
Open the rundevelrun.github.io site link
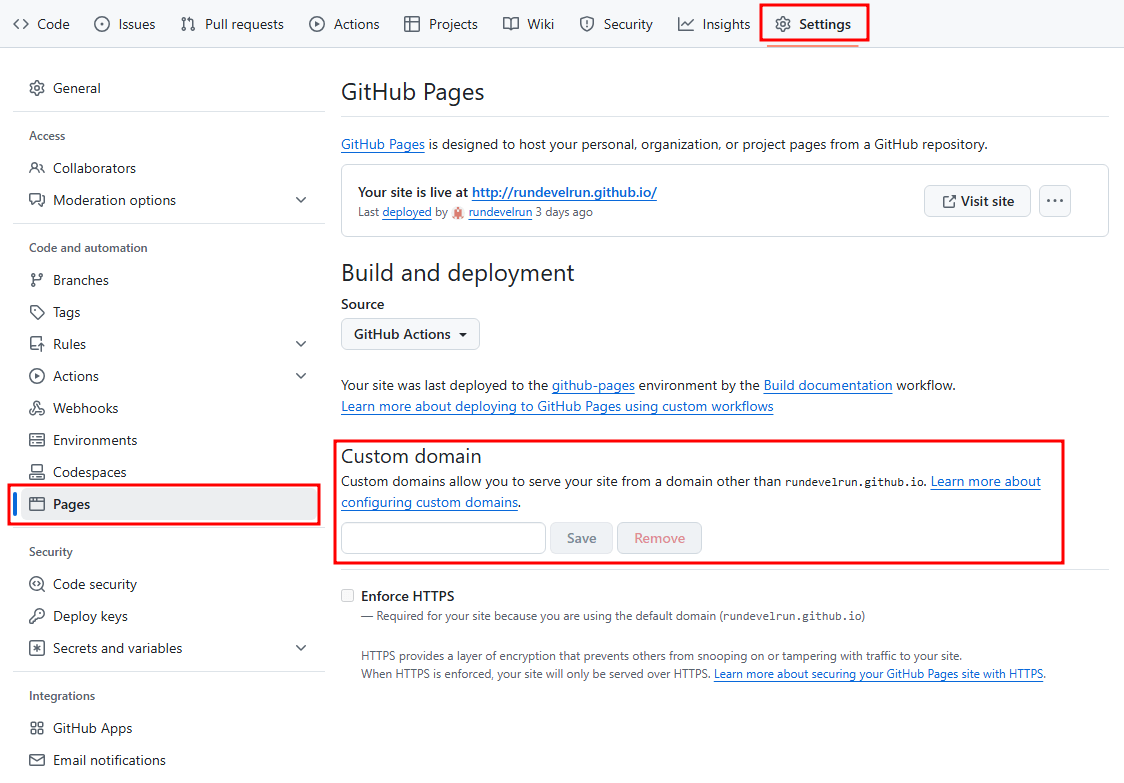point(564,192)
